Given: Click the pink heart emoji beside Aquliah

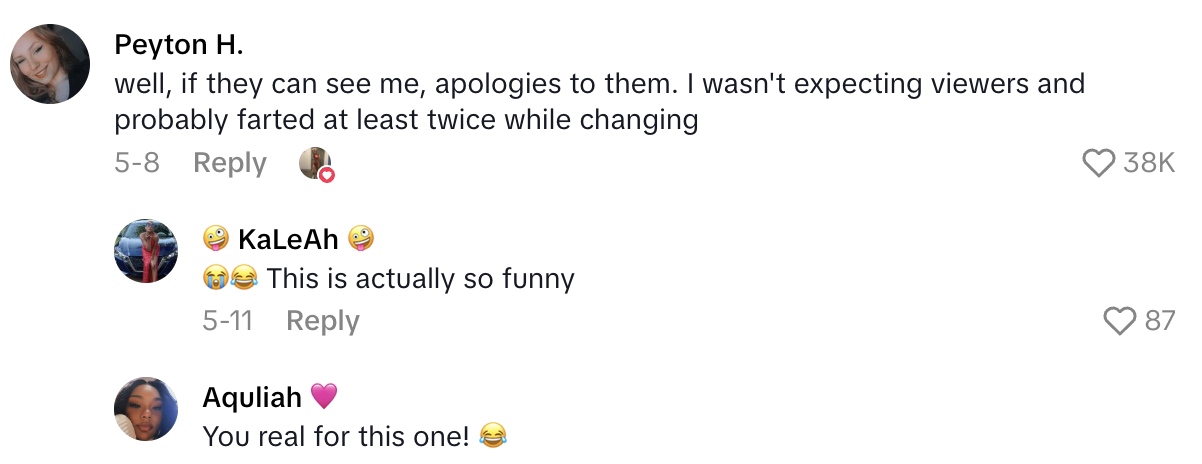Looking at the screenshot, I should pos(324,397).
